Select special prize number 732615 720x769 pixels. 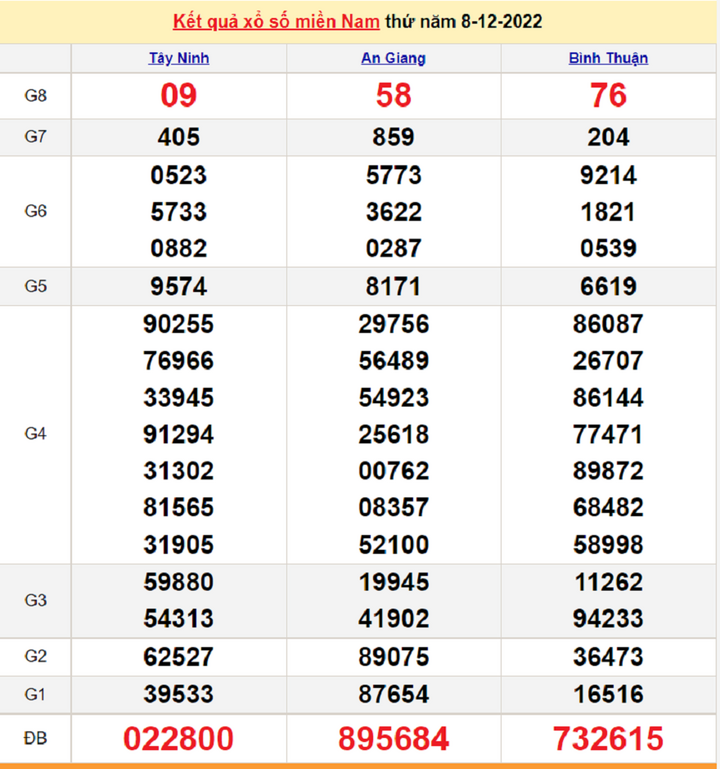click(x=608, y=739)
